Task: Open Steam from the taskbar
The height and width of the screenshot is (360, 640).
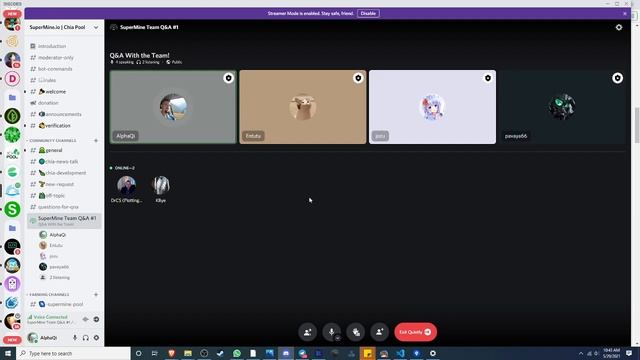Action: [x=220, y=353]
